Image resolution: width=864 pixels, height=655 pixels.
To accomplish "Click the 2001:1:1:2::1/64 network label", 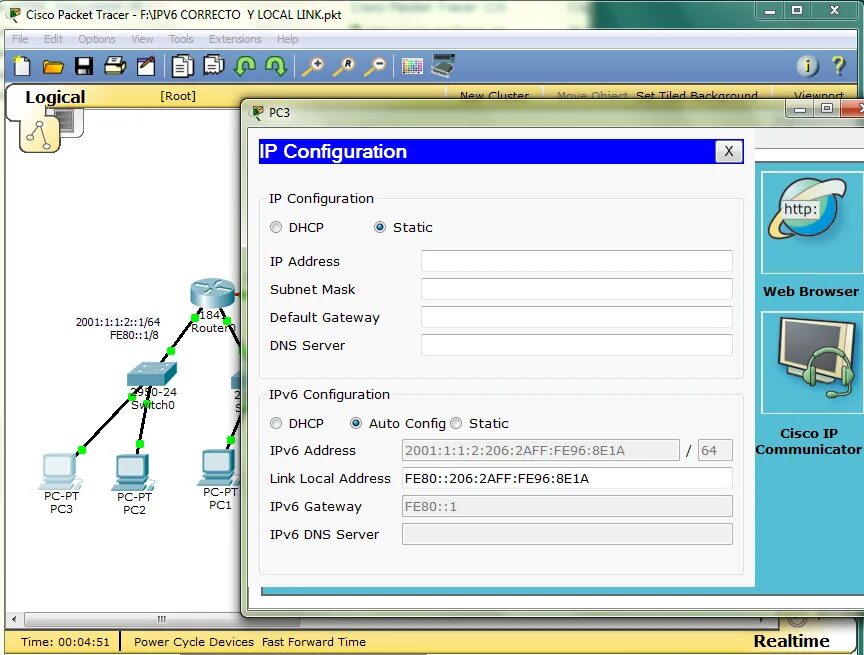I will [x=118, y=322].
